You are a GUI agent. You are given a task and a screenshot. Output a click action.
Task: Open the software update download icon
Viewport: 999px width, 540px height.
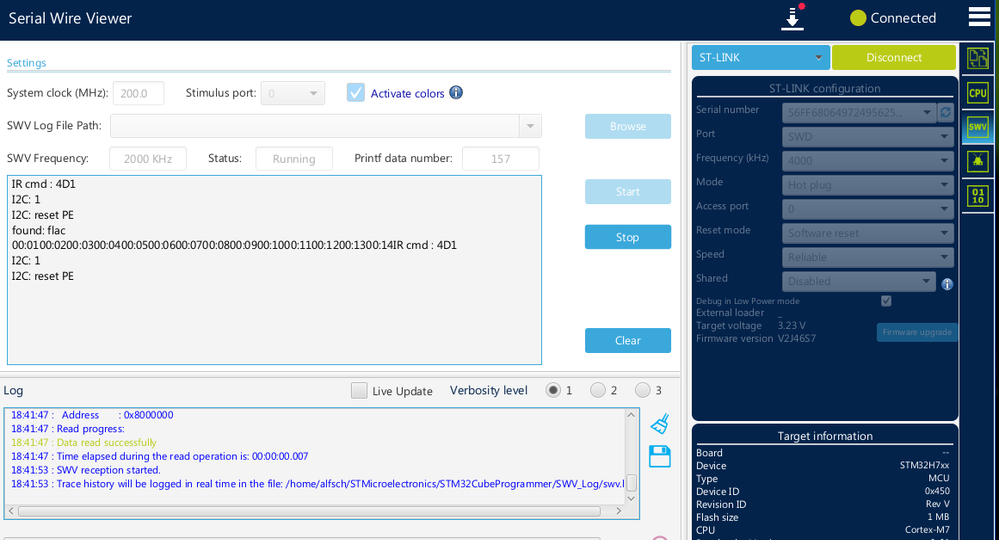pos(793,18)
